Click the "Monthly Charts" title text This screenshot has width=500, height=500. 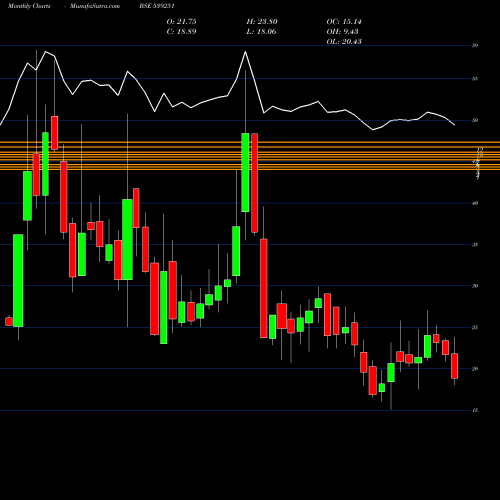[29, 6]
